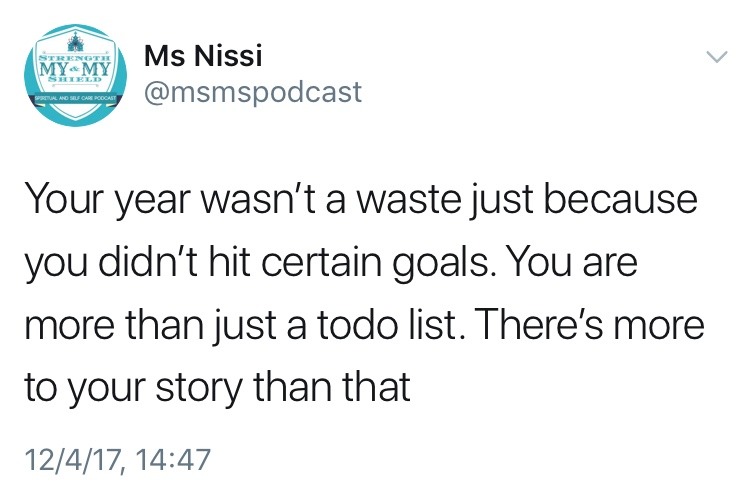Open the tweet options chevron menu
The height and width of the screenshot is (497, 750).
(714, 59)
